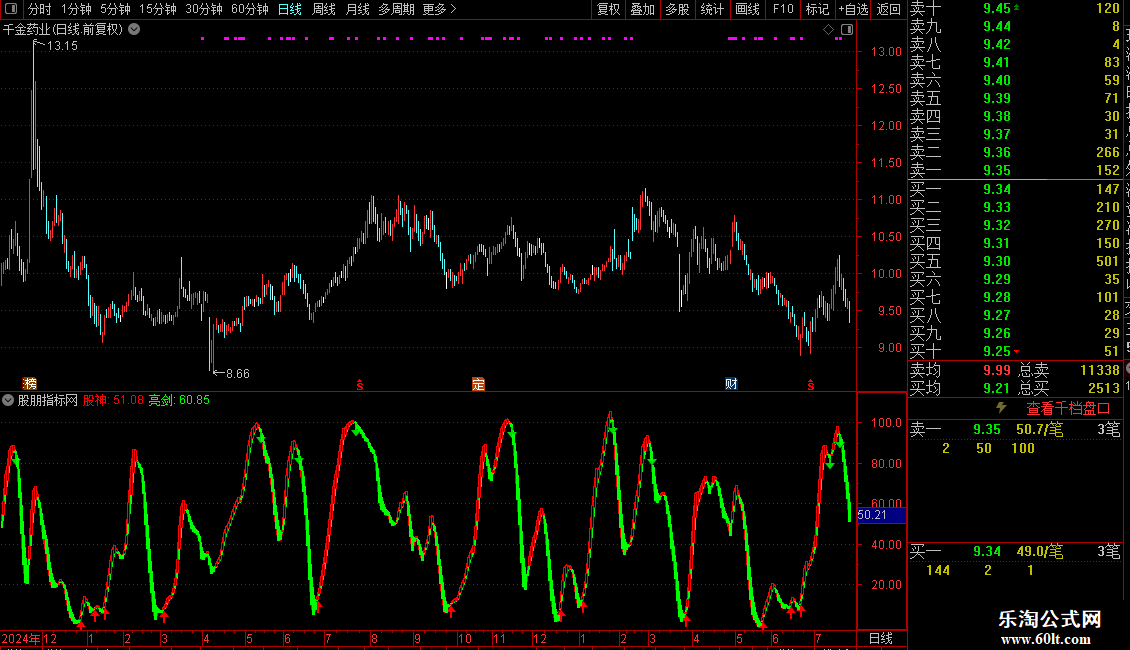Click 卖均 value 9.99

(x=997, y=370)
